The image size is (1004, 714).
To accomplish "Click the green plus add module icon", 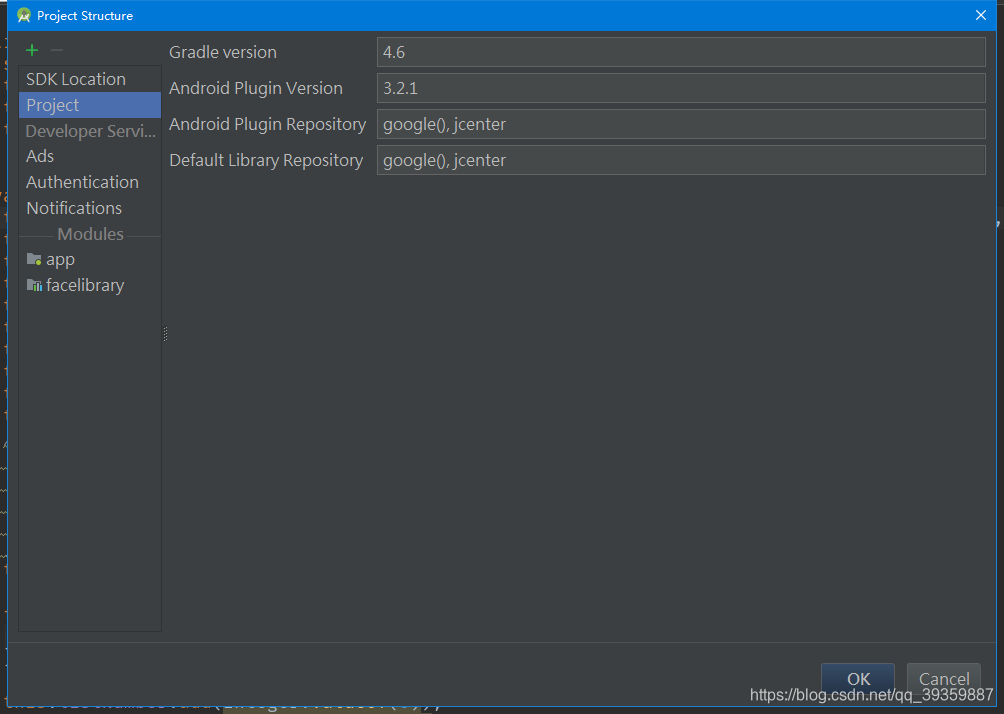I will coord(32,50).
